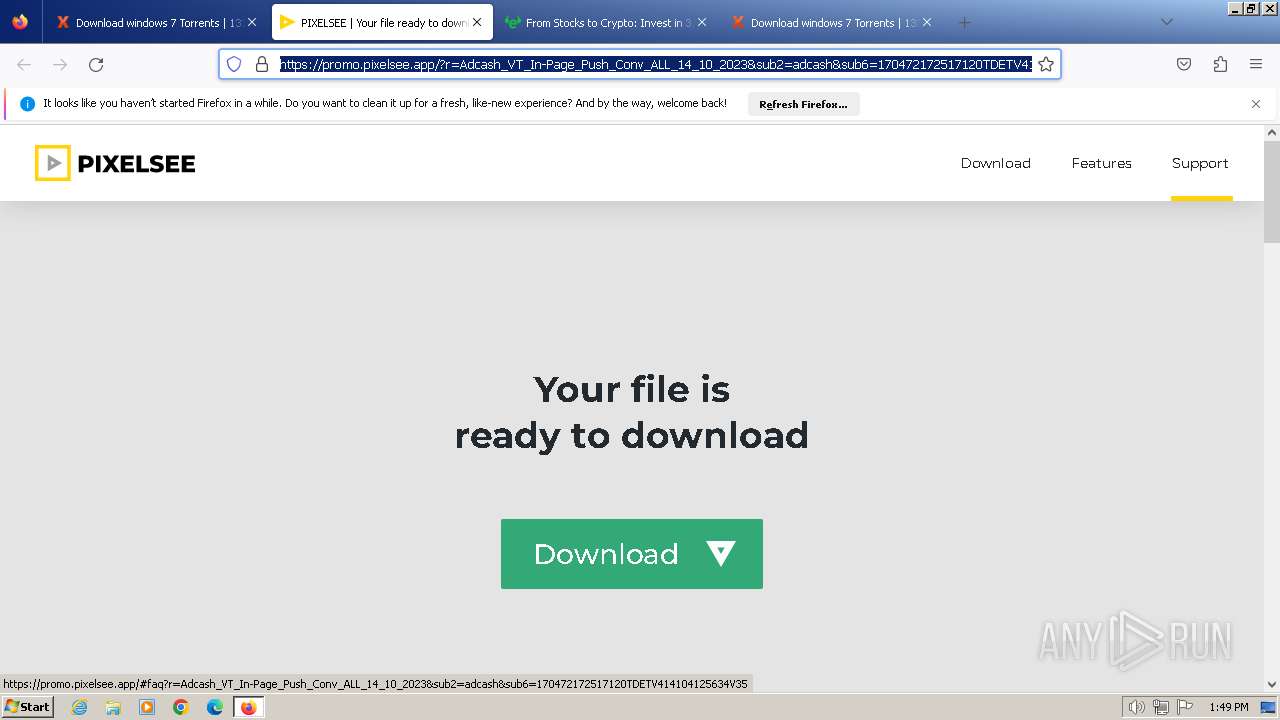Select the Firefox taskbar button
This screenshot has height=720, width=1280.
pos(248,707)
